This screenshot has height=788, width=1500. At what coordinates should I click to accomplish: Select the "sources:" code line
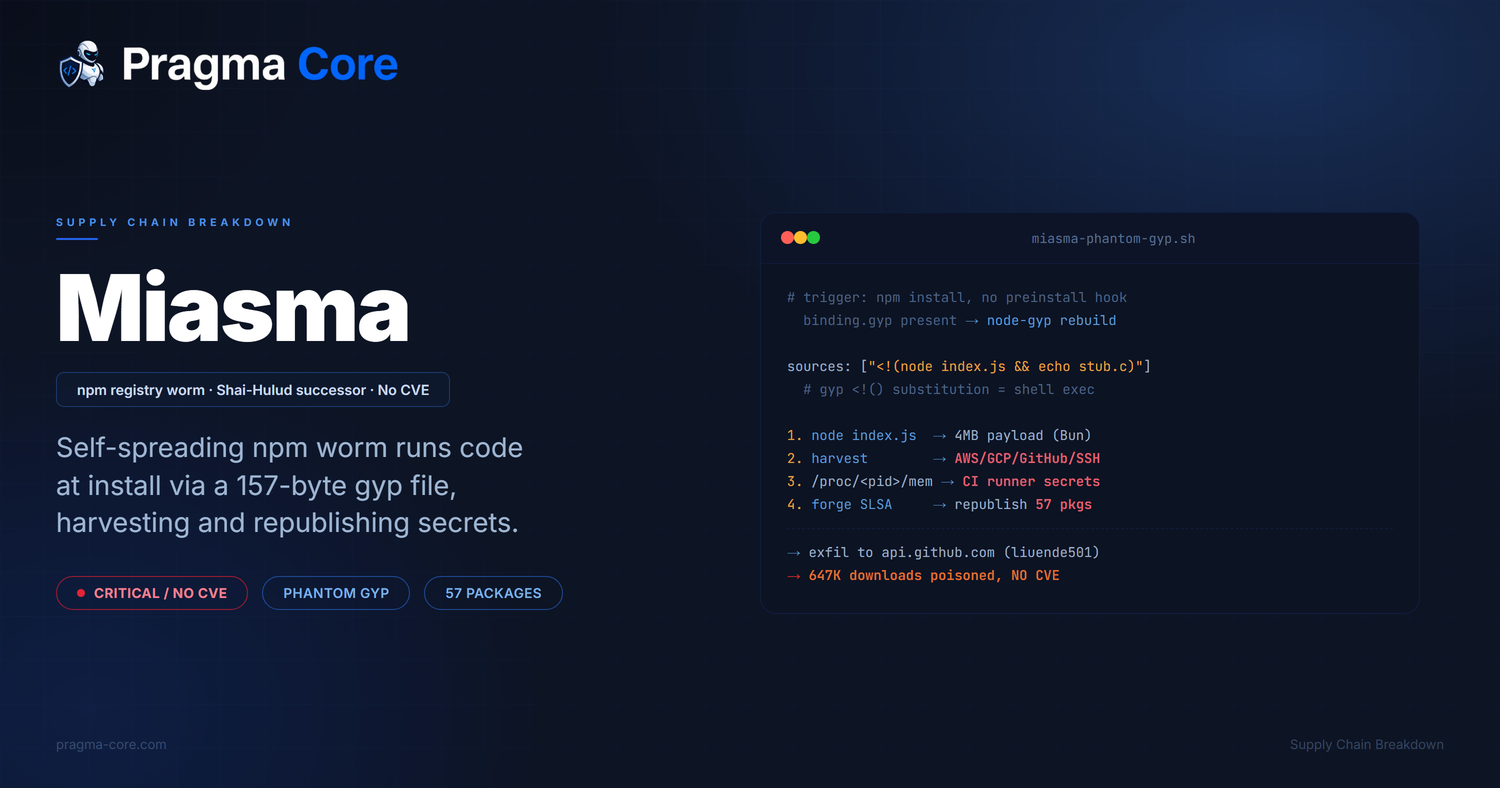969,366
